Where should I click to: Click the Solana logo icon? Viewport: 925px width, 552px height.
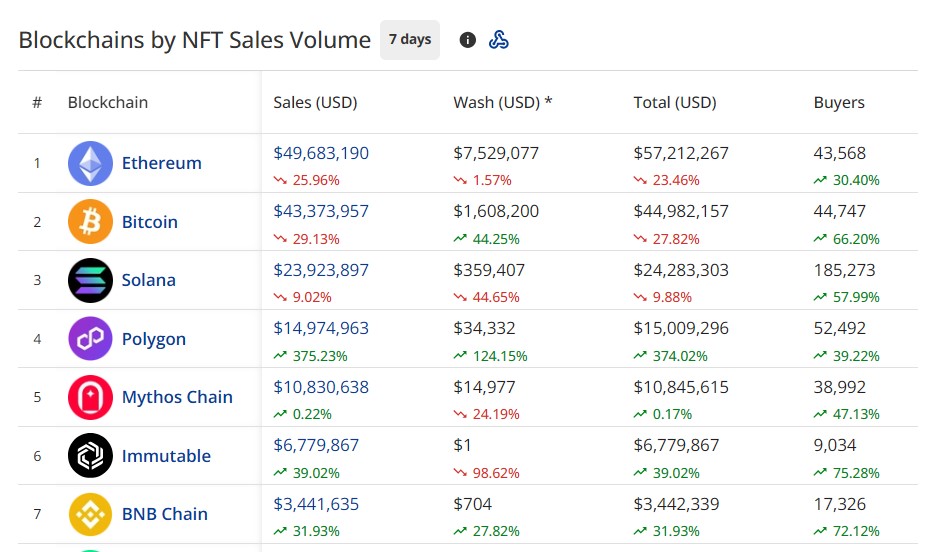[x=90, y=280]
